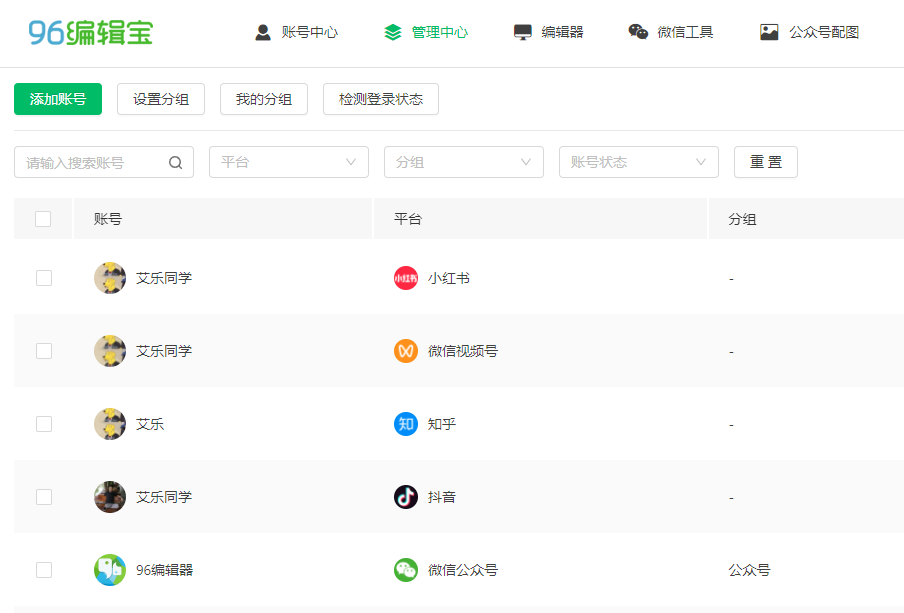This screenshot has height=613, width=904.
Task: Click the 检测登录状态 button
Action: point(380,99)
